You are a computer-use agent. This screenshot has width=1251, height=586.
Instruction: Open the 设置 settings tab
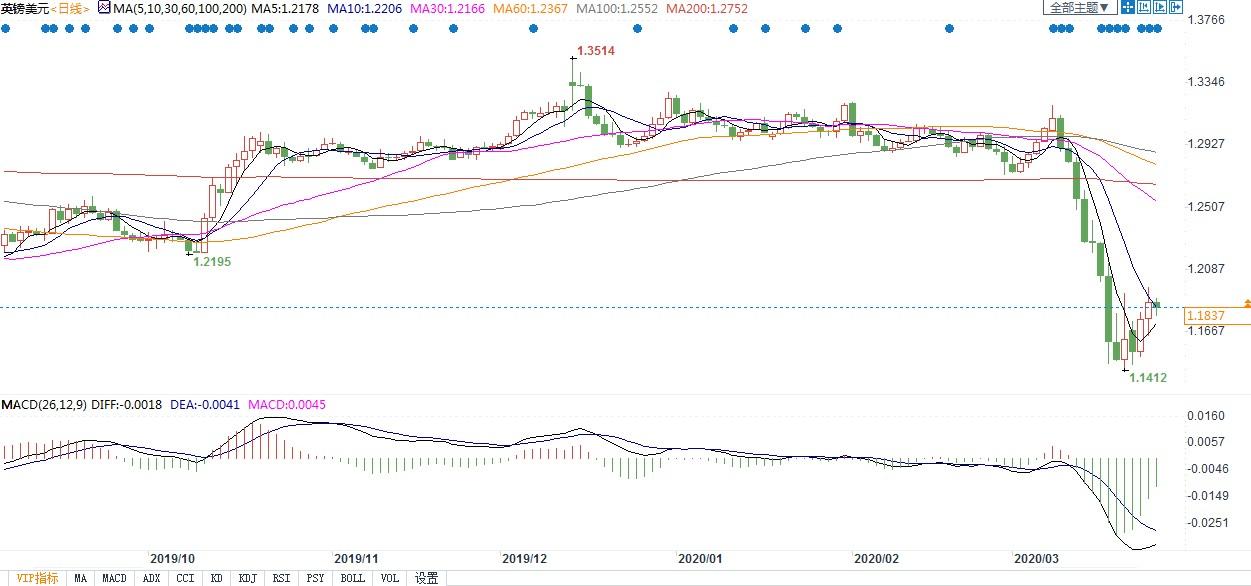click(426, 578)
